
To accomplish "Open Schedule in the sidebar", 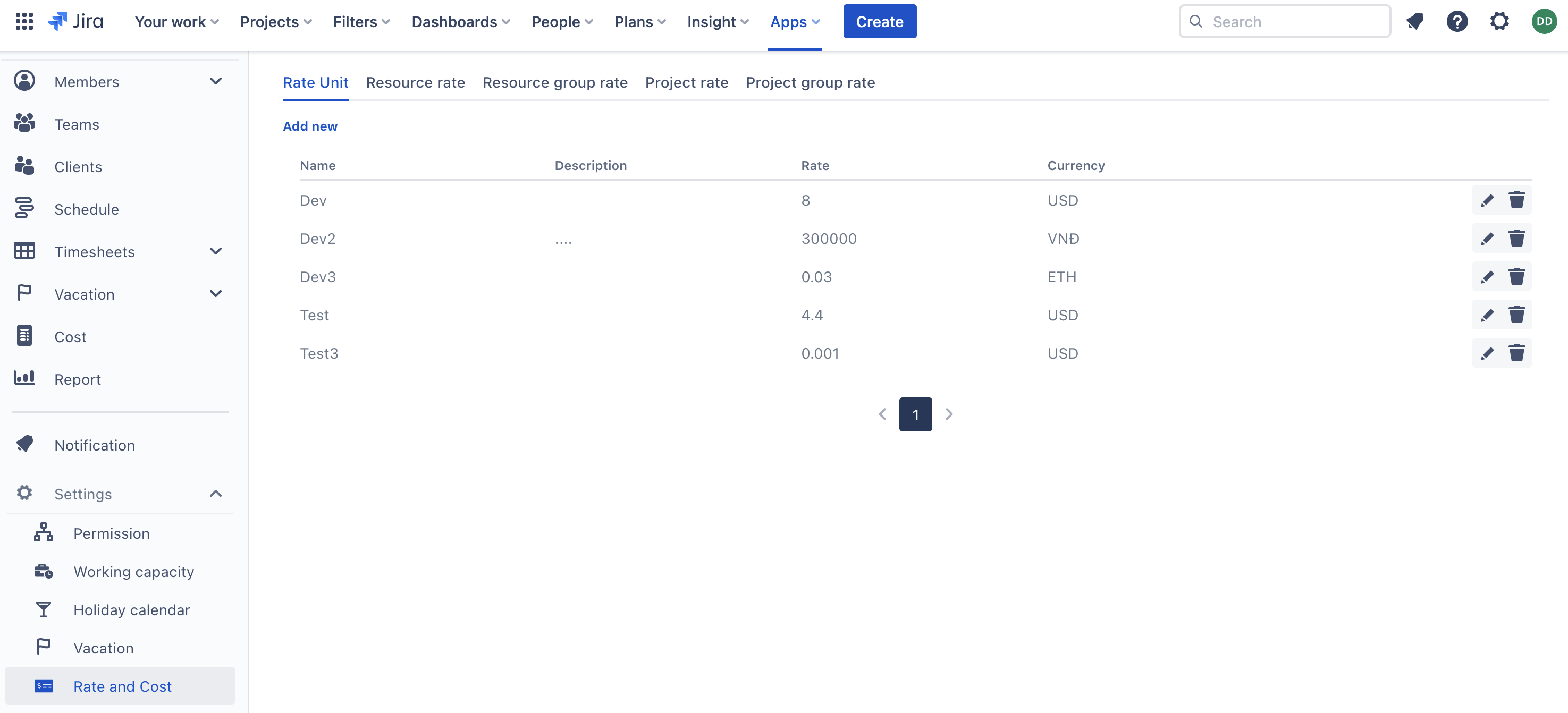I will (x=87, y=209).
